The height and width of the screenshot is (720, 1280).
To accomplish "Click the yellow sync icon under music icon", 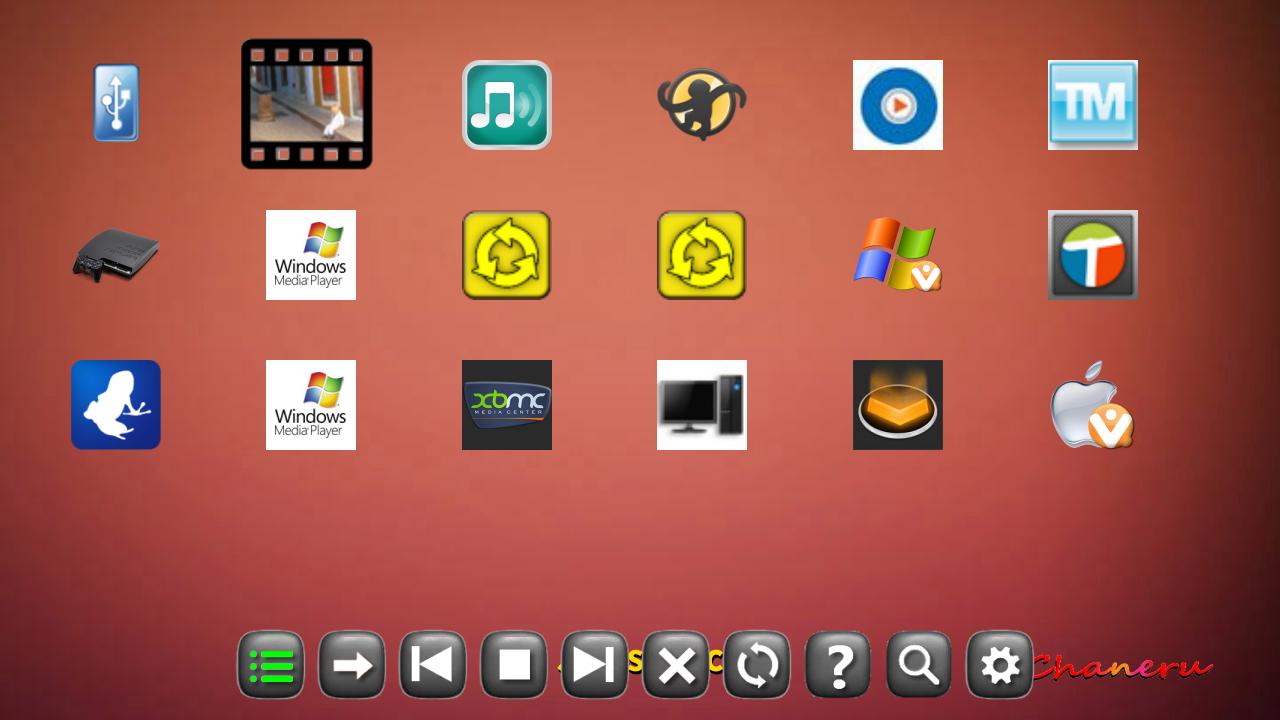I will point(507,255).
